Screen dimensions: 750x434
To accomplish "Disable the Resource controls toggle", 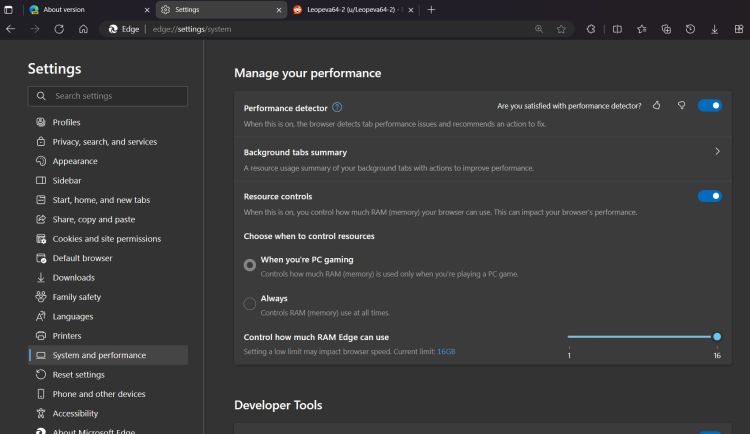I will click(x=710, y=196).
